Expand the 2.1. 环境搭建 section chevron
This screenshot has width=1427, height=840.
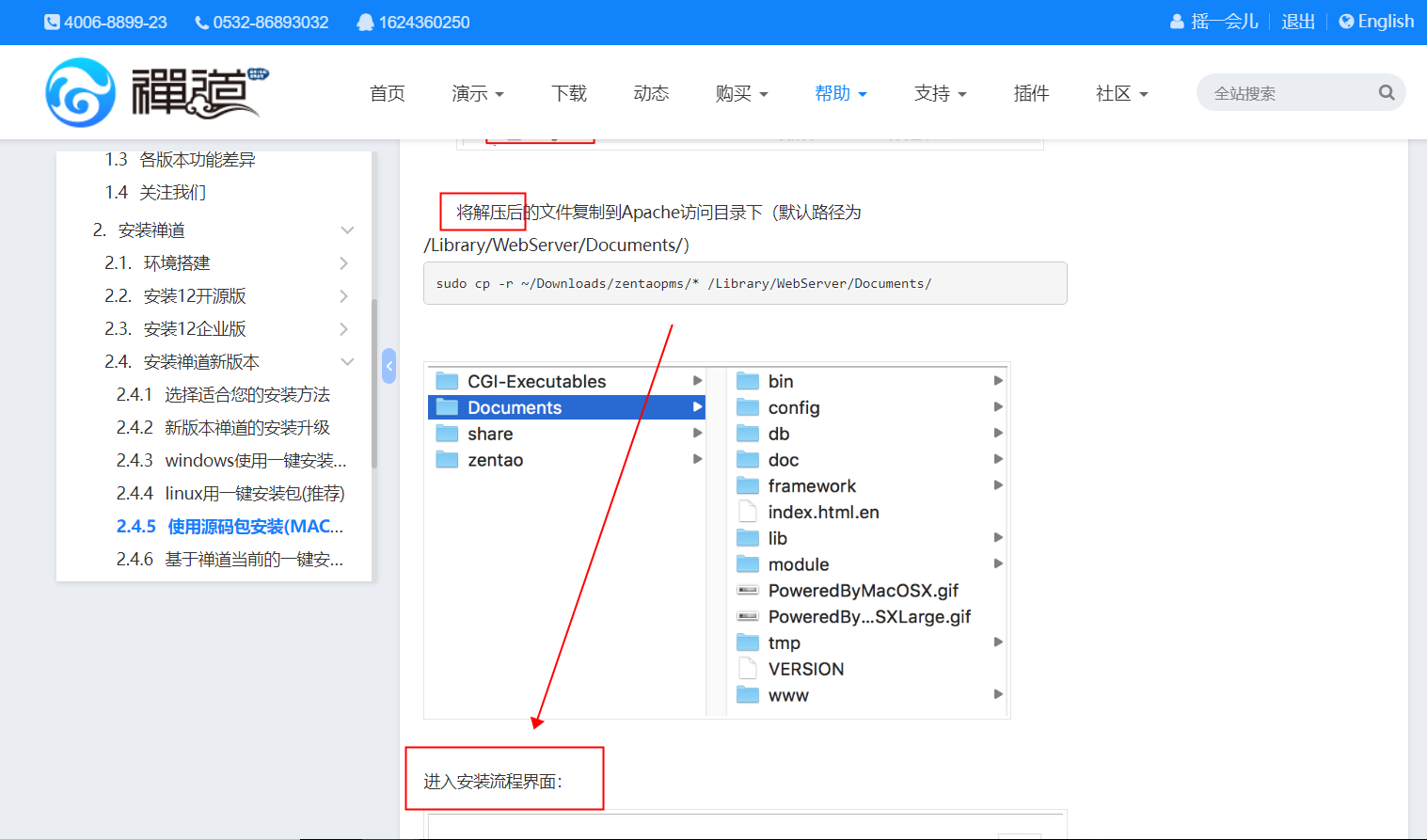(x=344, y=263)
